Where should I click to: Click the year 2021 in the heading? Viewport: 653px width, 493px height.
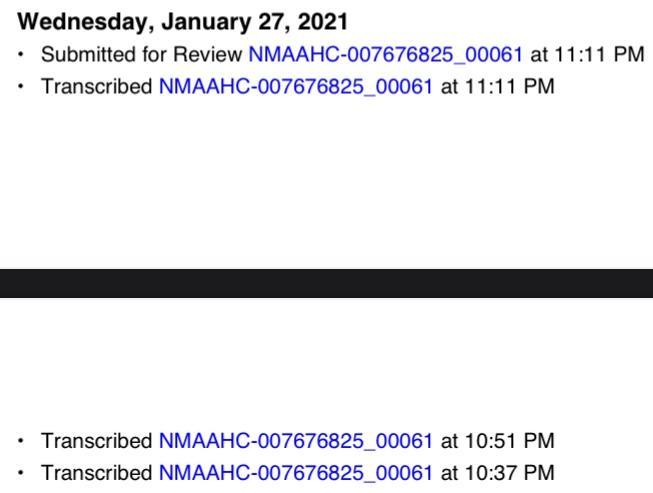click(323, 21)
